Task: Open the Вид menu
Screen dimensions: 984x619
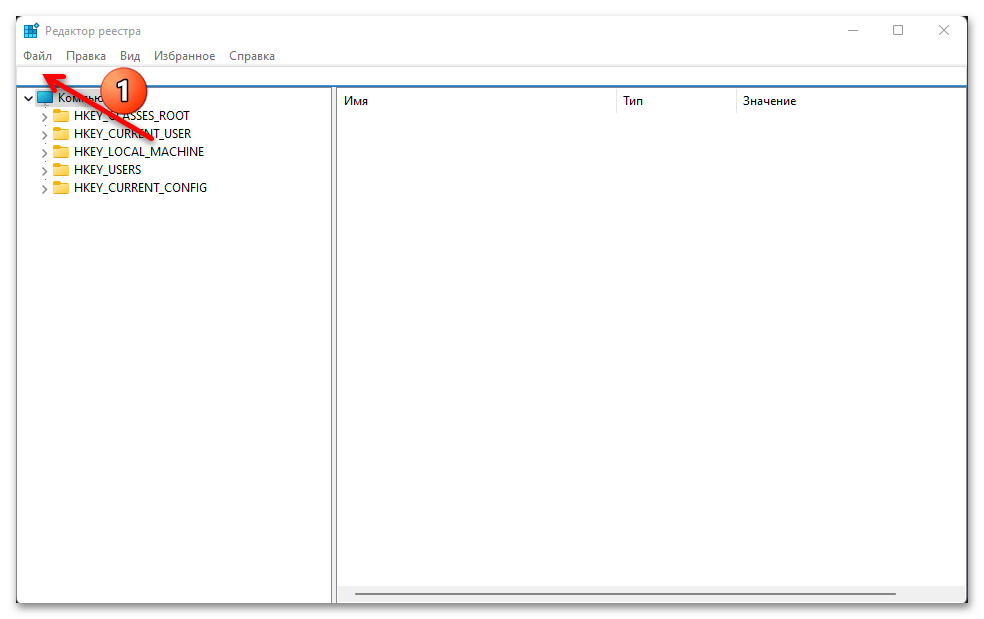Action: coord(130,56)
